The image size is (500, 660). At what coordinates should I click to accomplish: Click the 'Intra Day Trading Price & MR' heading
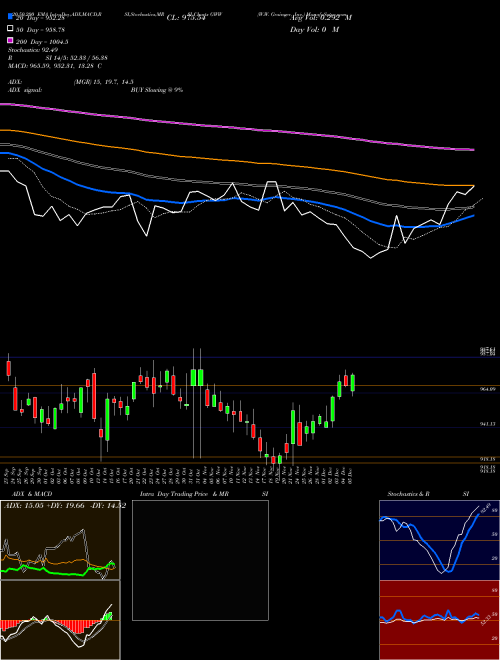(184, 494)
